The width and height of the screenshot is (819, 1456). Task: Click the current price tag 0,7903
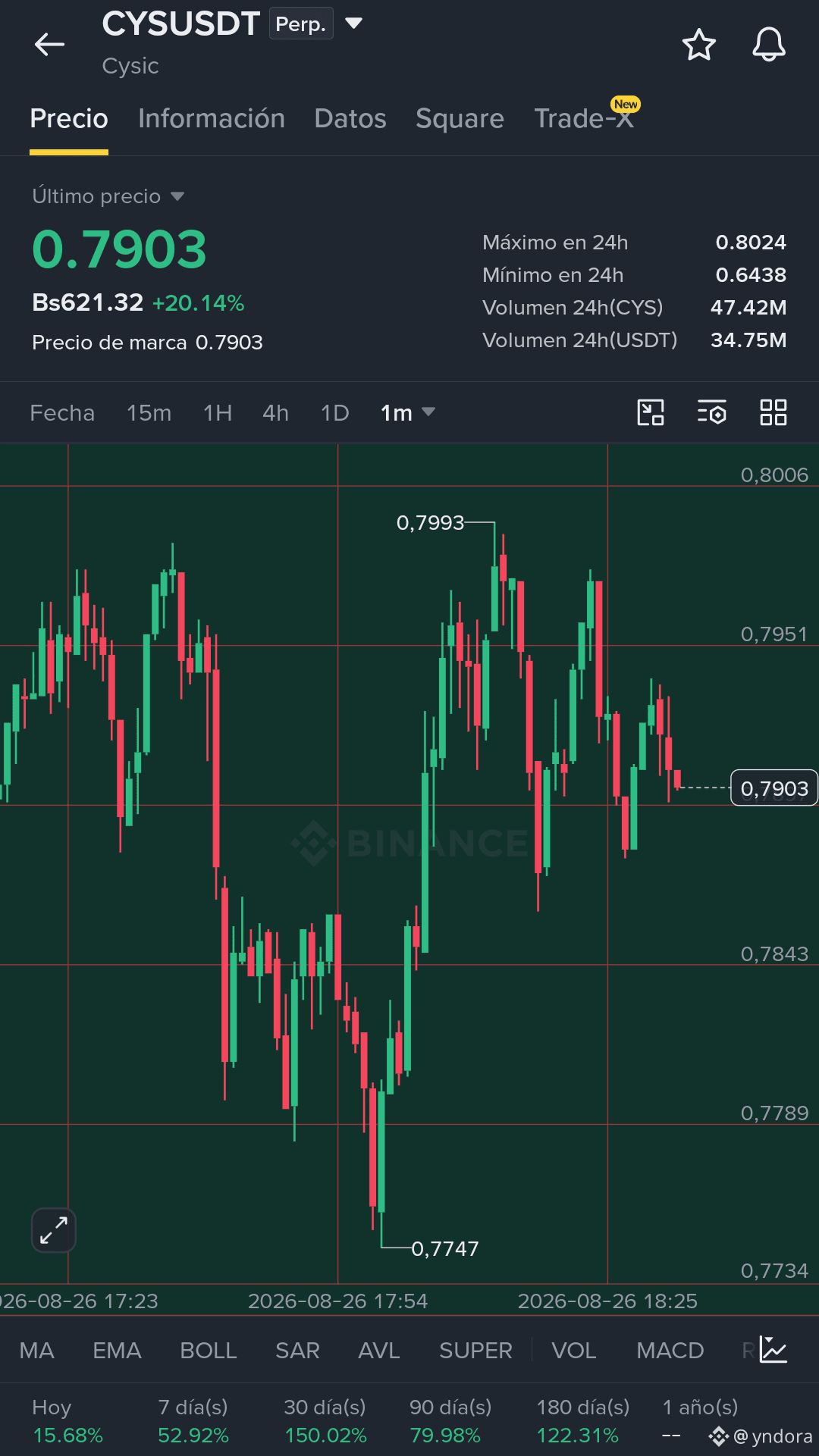(x=774, y=788)
